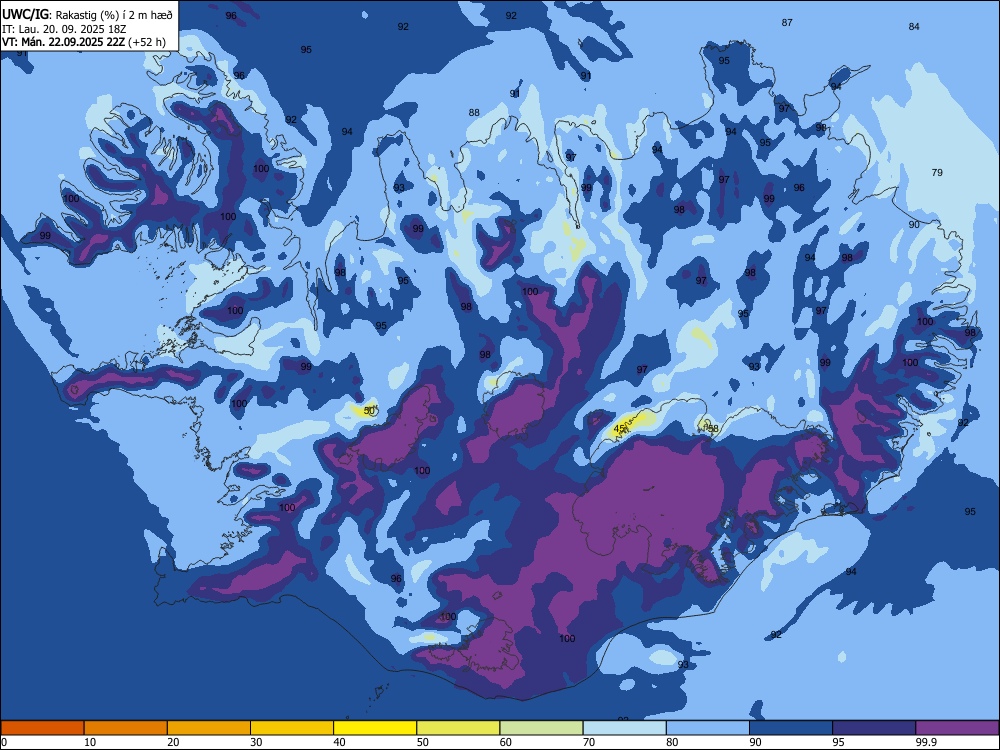
Task: Click the valid time 'VT: Mán. 22.09.2025 22Z'
Action: tap(64, 42)
